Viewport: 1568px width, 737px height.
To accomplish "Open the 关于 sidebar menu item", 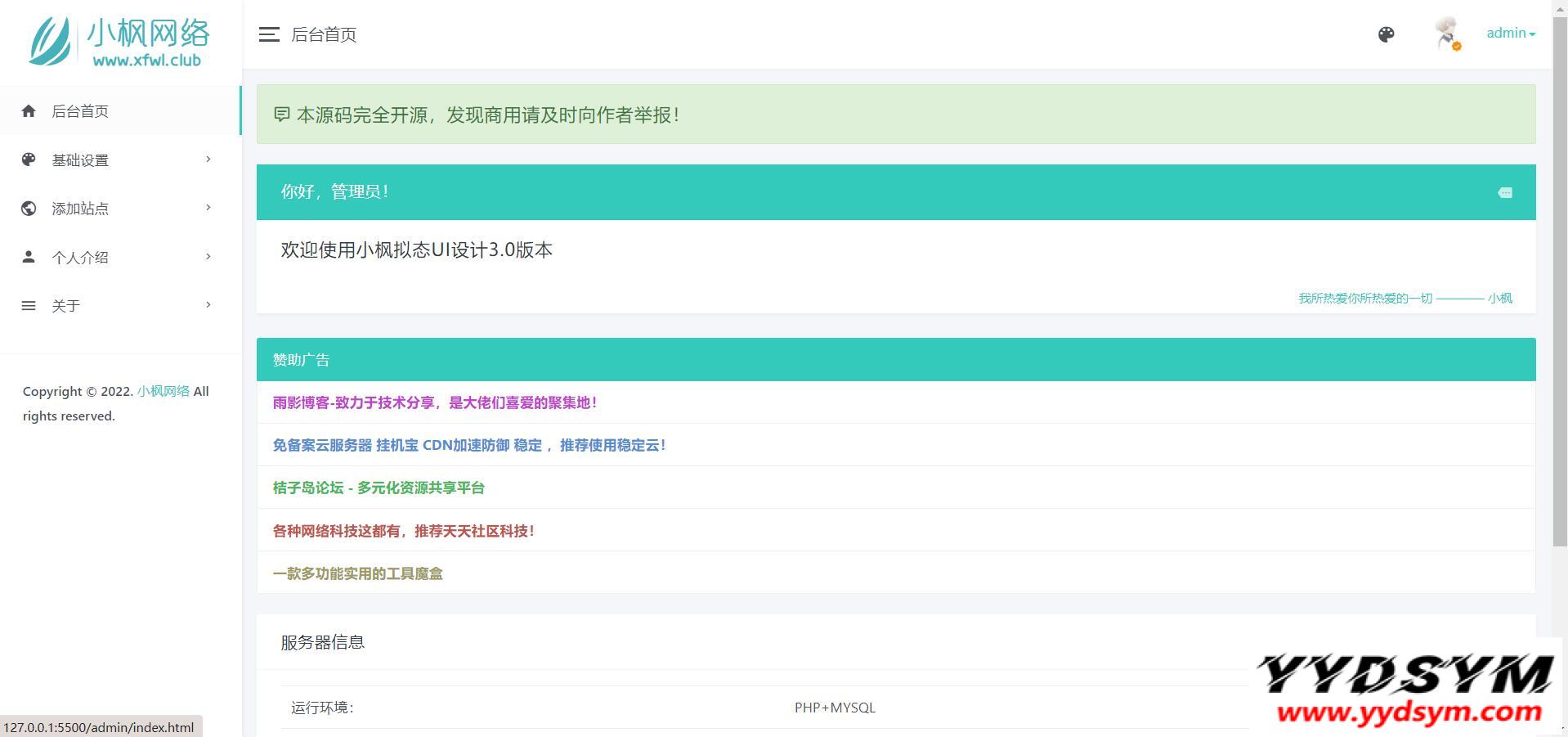I will tap(65, 306).
